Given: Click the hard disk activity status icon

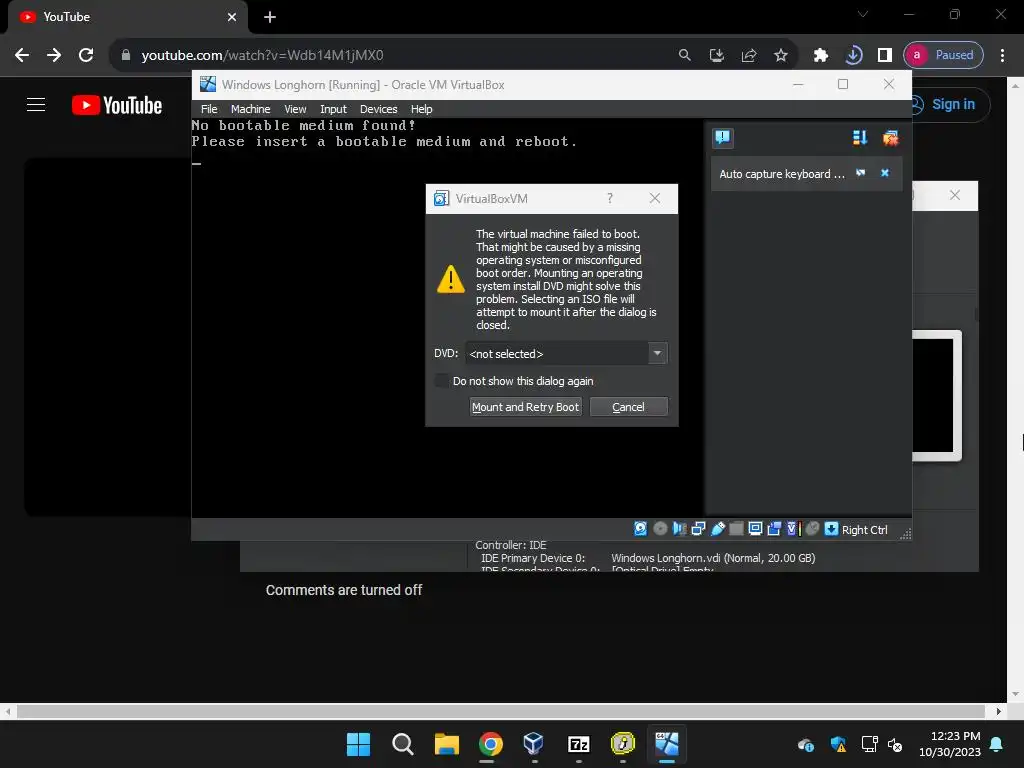Looking at the screenshot, I should click(x=641, y=529).
